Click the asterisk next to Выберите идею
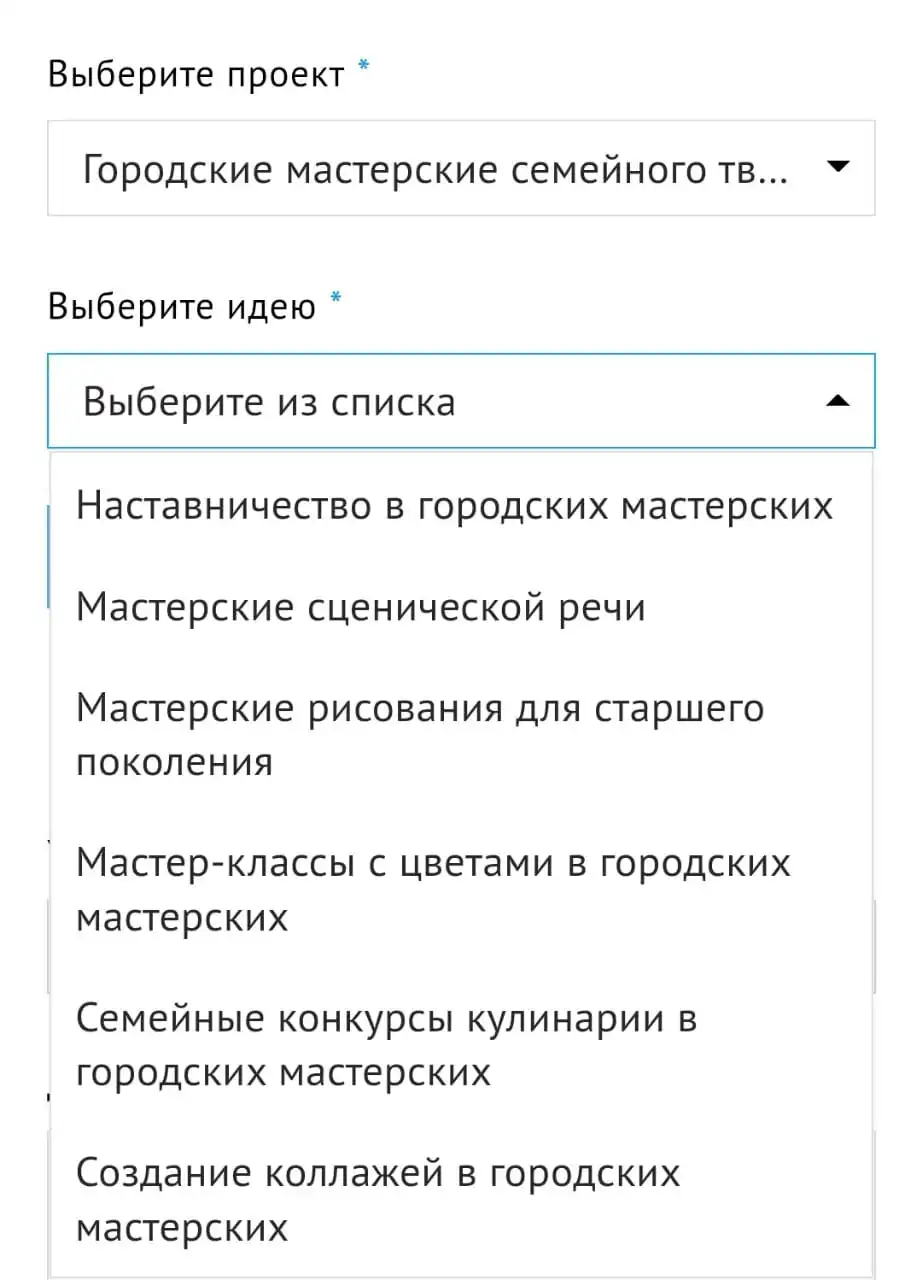Viewport: 922px width, 1280px height. coord(336,298)
